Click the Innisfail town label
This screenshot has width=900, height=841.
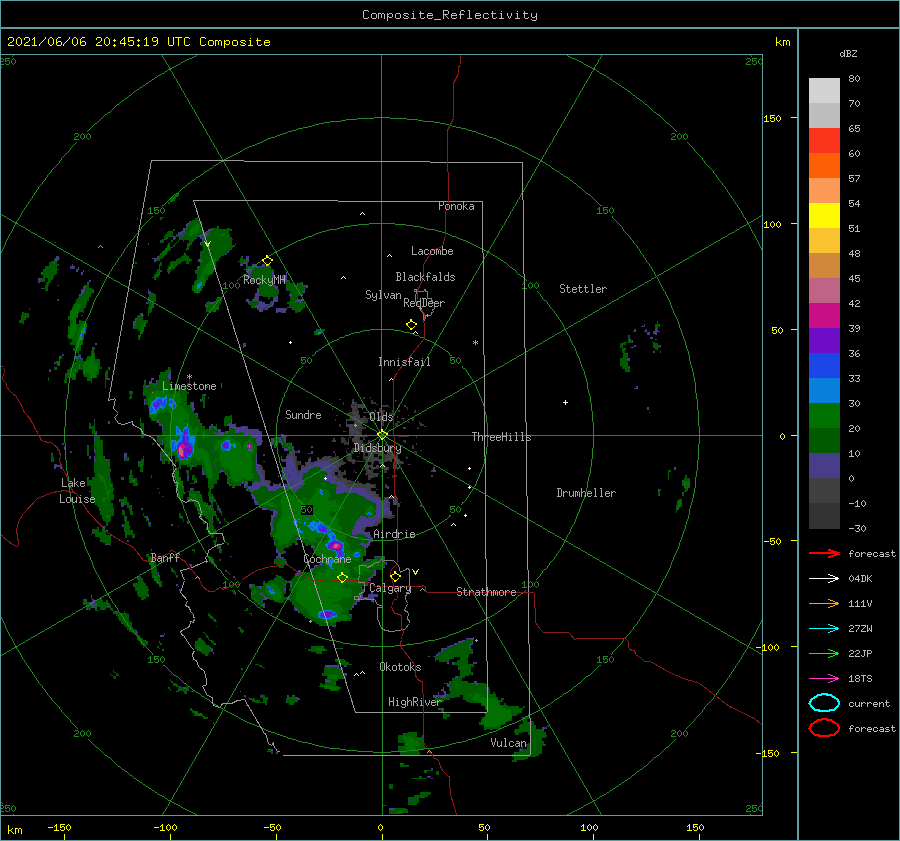(x=404, y=362)
